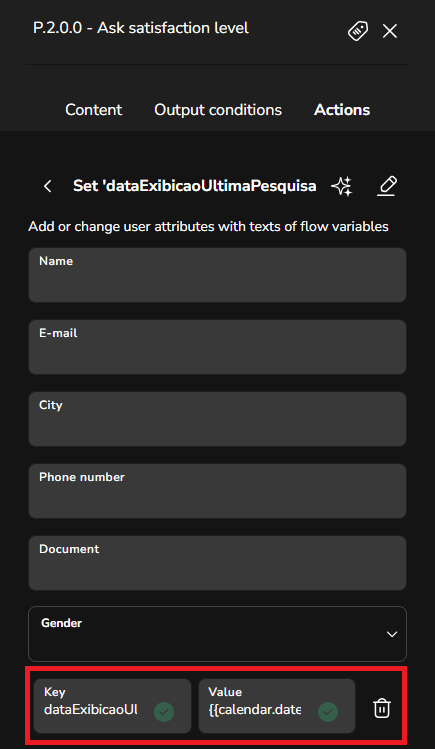Open the Output conditions tab
The image size is (435, 749).
pos(218,110)
